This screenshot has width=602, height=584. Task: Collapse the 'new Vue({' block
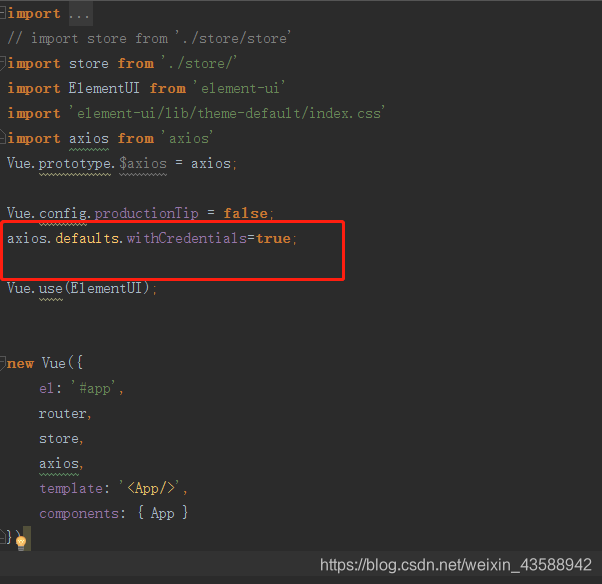coord(3,363)
